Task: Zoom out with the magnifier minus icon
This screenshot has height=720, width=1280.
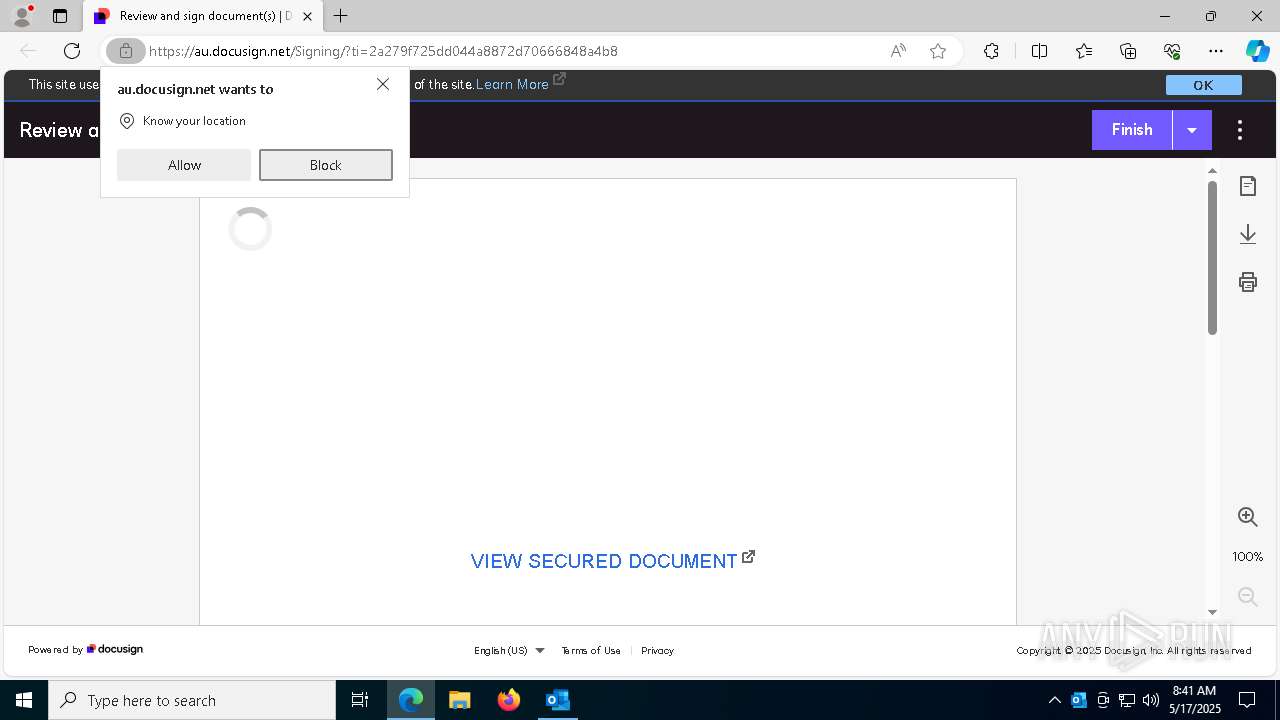Action: 1248,597
